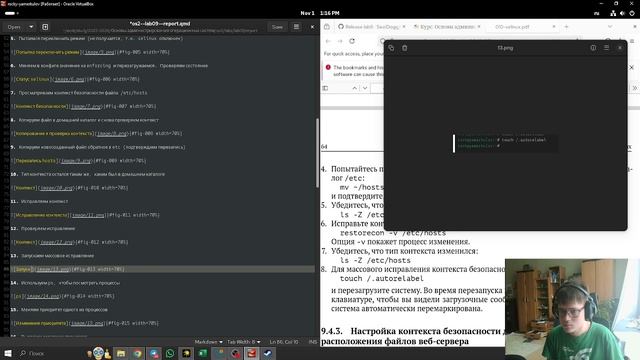640x360 pixels.
Task: Open the text editor hamburger menu
Action: pos(296,27)
